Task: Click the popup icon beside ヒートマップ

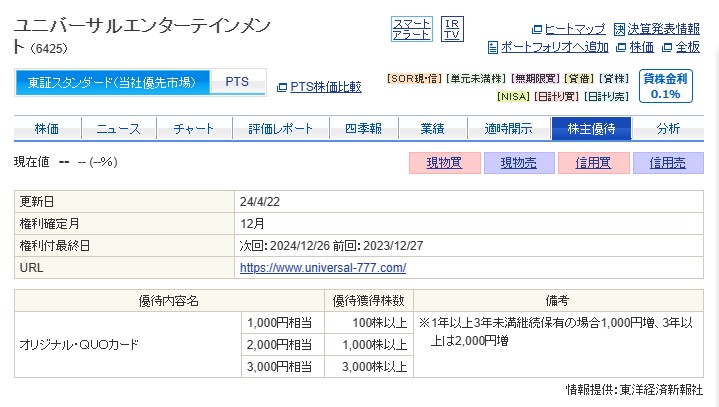Action: coord(536,30)
